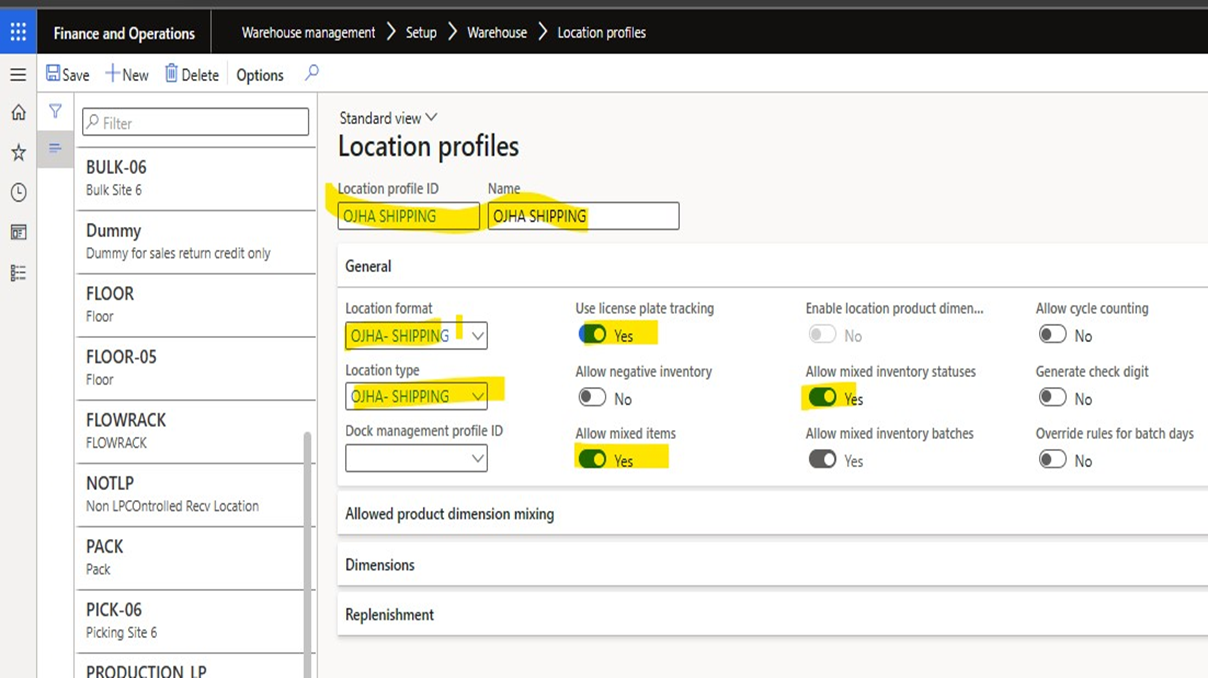Select NOTLP profile in the list
Viewport: 1208px width, 678px height.
click(196, 494)
